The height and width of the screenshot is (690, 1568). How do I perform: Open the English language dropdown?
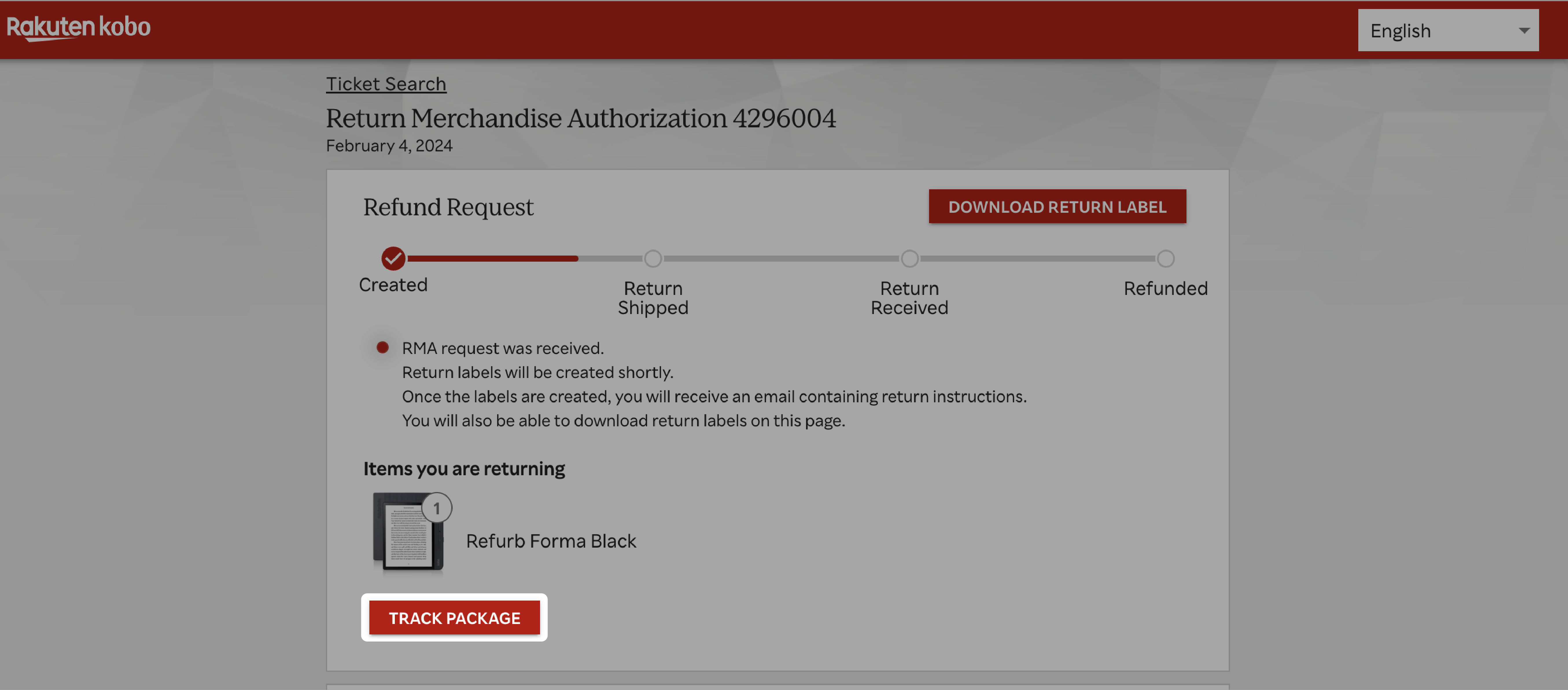(x=1447, y=30)
